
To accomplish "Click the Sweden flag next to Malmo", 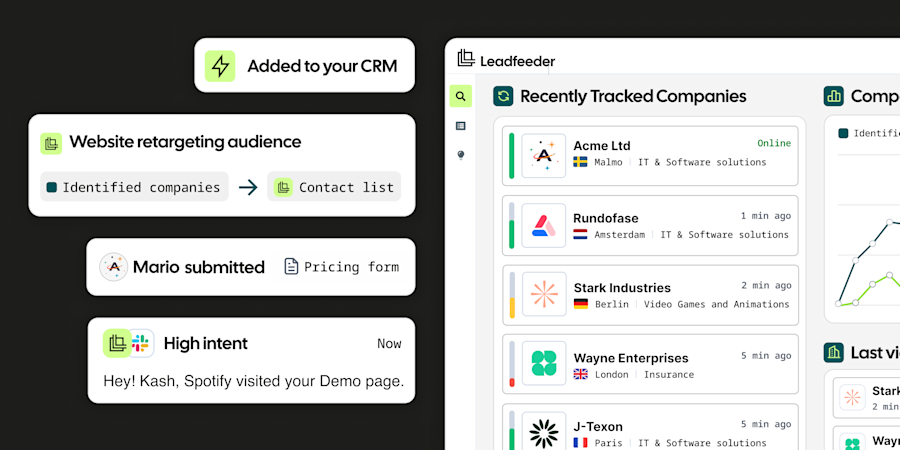I will point(580,162).
